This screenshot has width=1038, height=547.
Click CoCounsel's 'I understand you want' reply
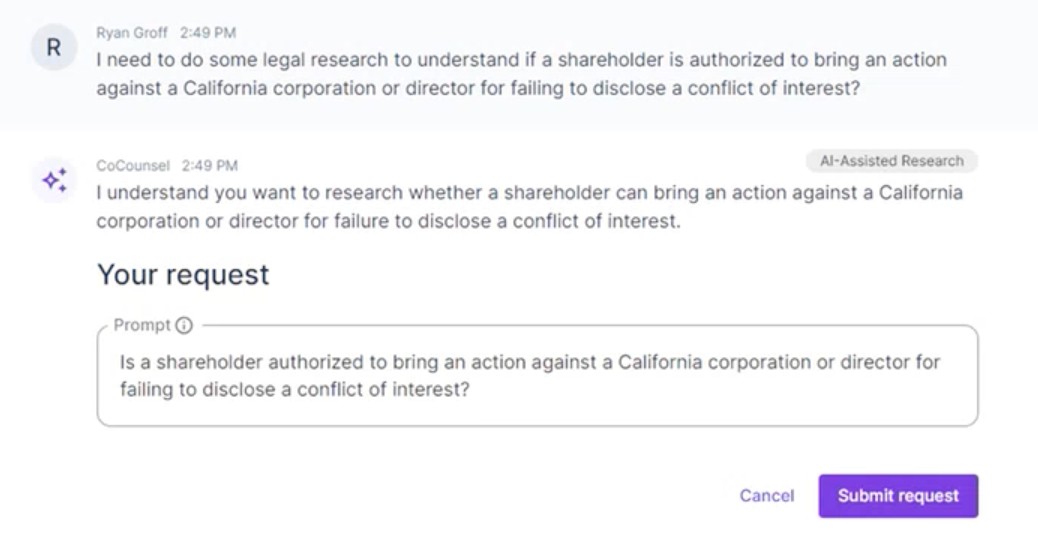click(x=530, y=207)
